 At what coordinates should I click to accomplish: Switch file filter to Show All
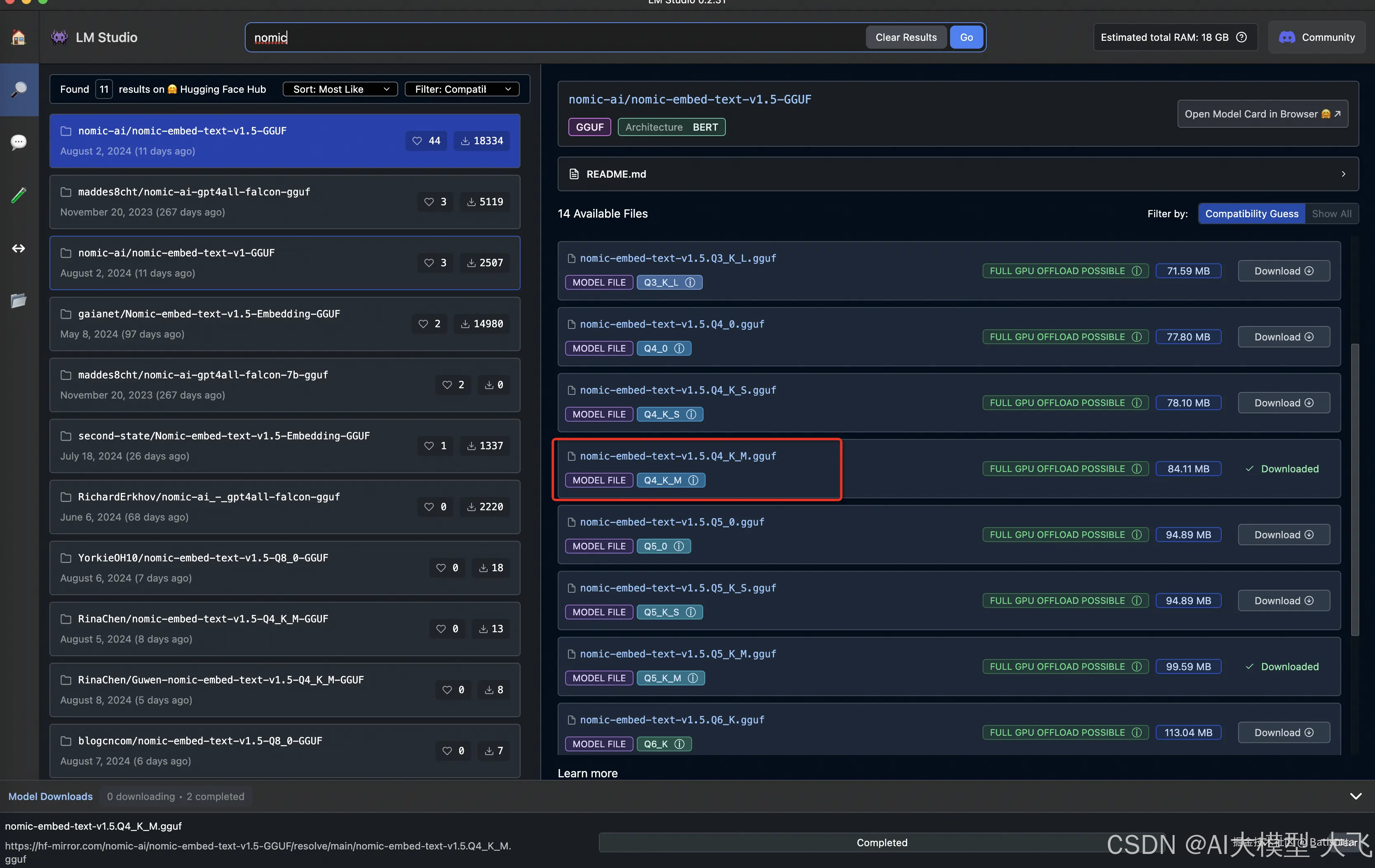1333,213
